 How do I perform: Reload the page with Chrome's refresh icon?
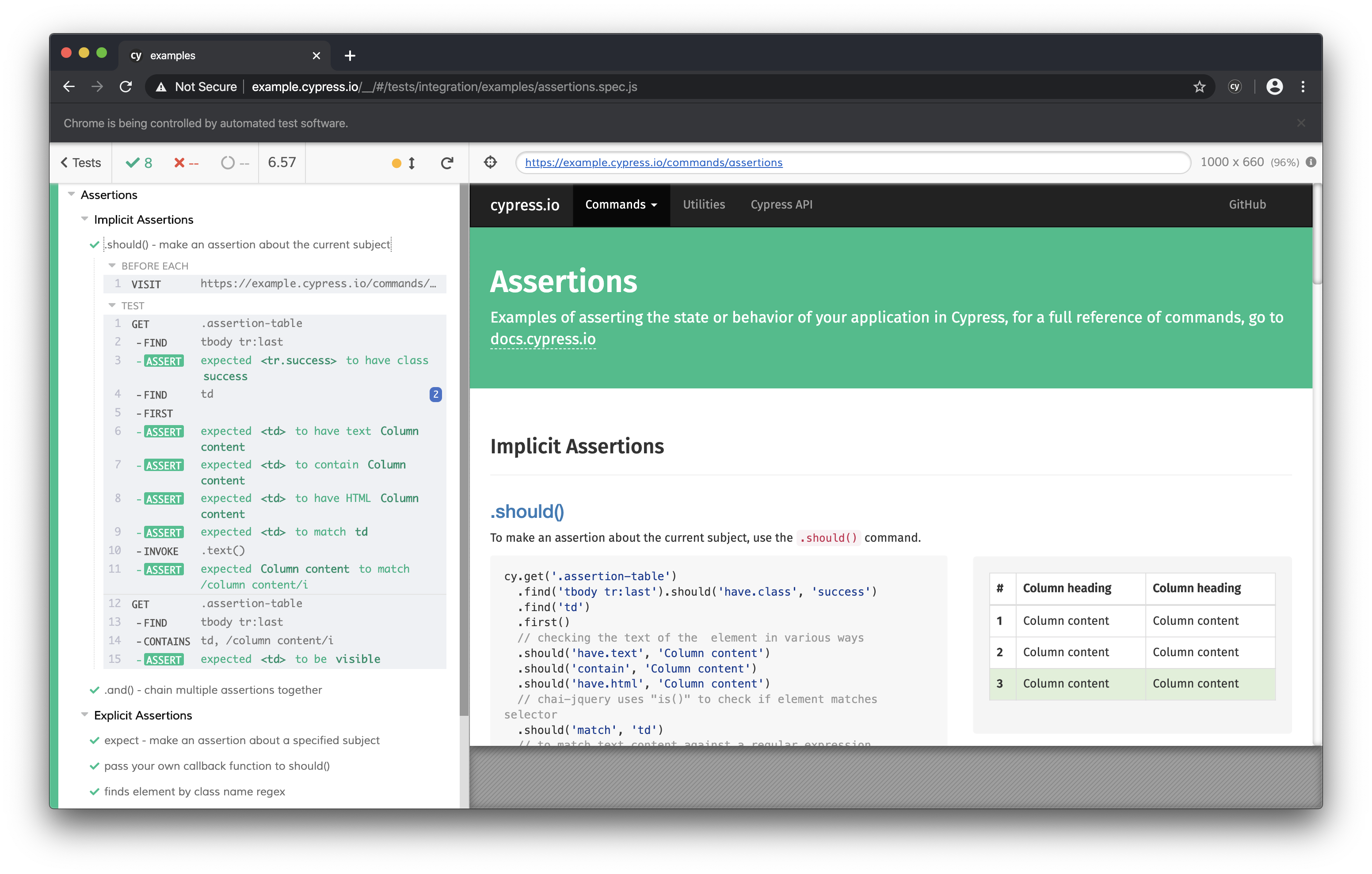126,87
